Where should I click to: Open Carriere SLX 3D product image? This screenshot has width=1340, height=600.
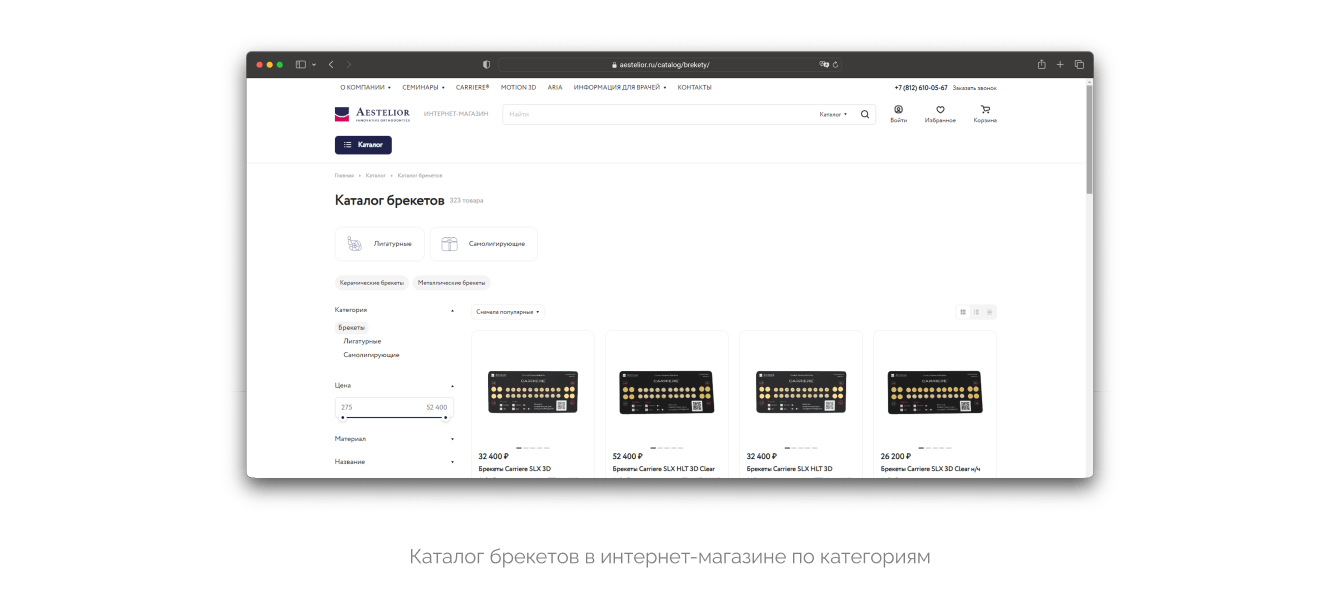533,392
